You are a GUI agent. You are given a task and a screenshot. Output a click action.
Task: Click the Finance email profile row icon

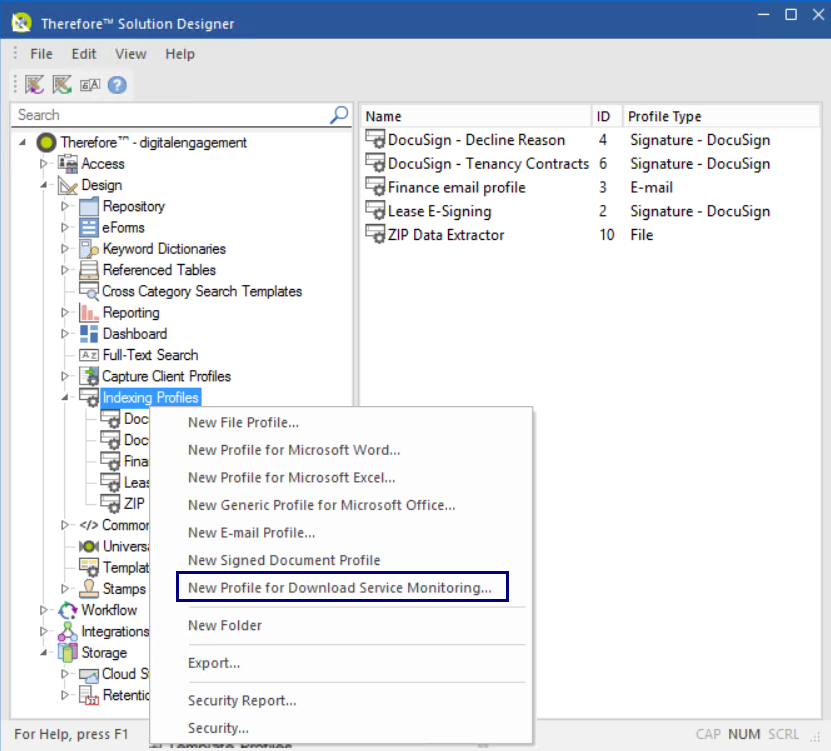[x=375, y=187]
